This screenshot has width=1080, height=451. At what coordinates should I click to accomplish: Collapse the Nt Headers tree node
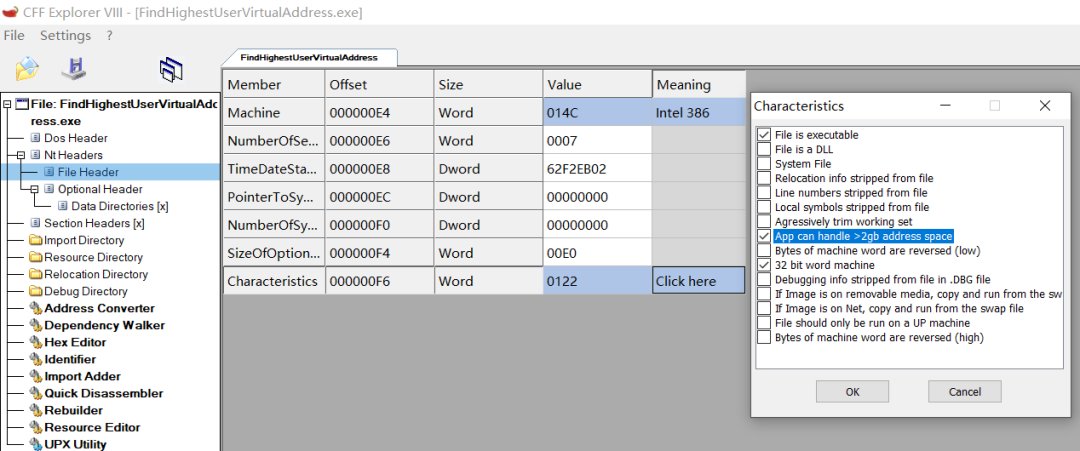(x=21, y=156)
